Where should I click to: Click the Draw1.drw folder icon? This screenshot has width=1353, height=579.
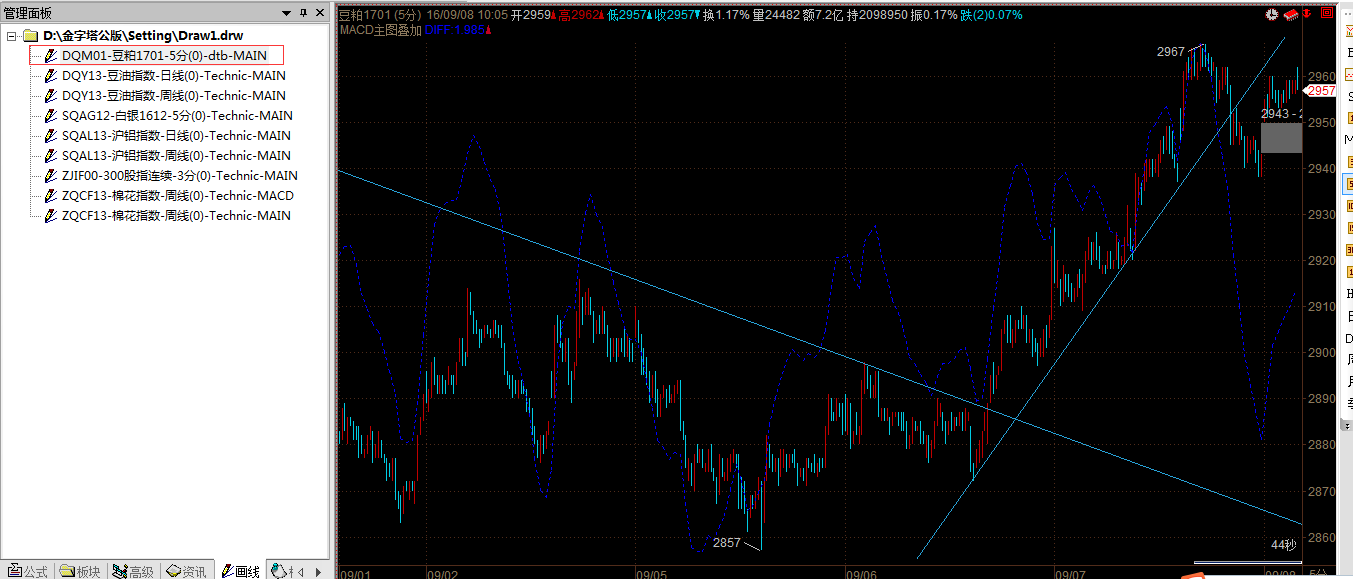[x=30, y=36]
